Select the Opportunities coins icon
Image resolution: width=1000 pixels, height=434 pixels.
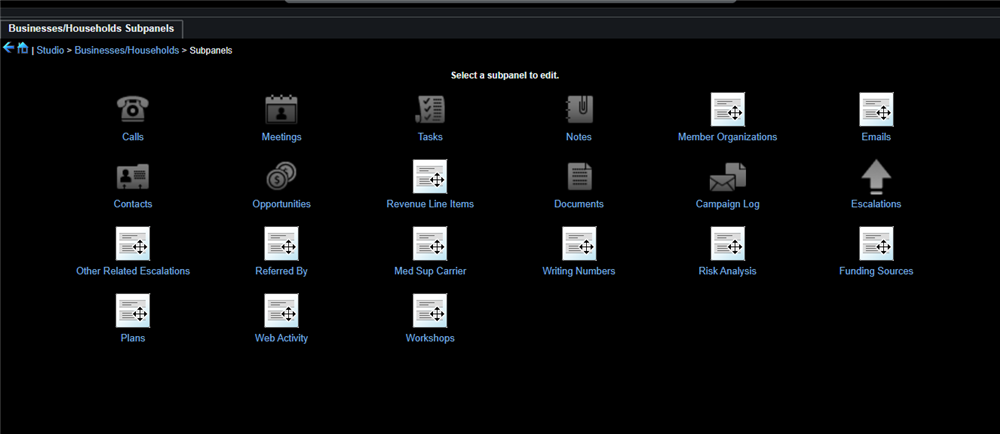point(281,177)
